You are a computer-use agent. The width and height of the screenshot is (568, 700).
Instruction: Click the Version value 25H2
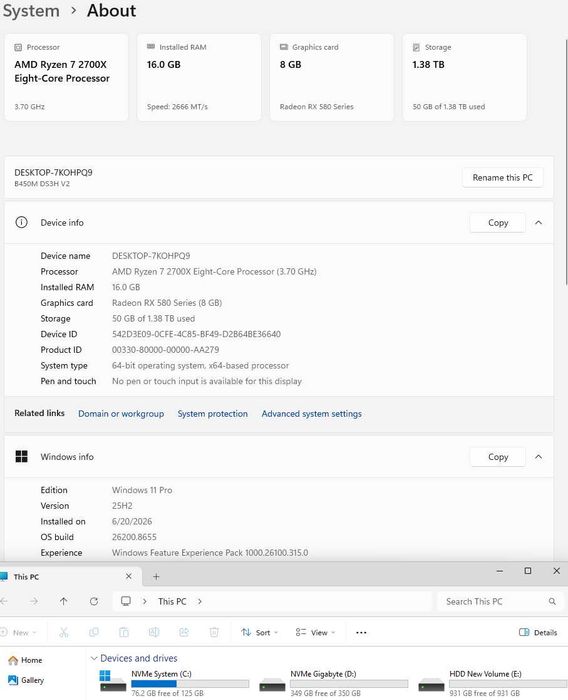point(122,506)
